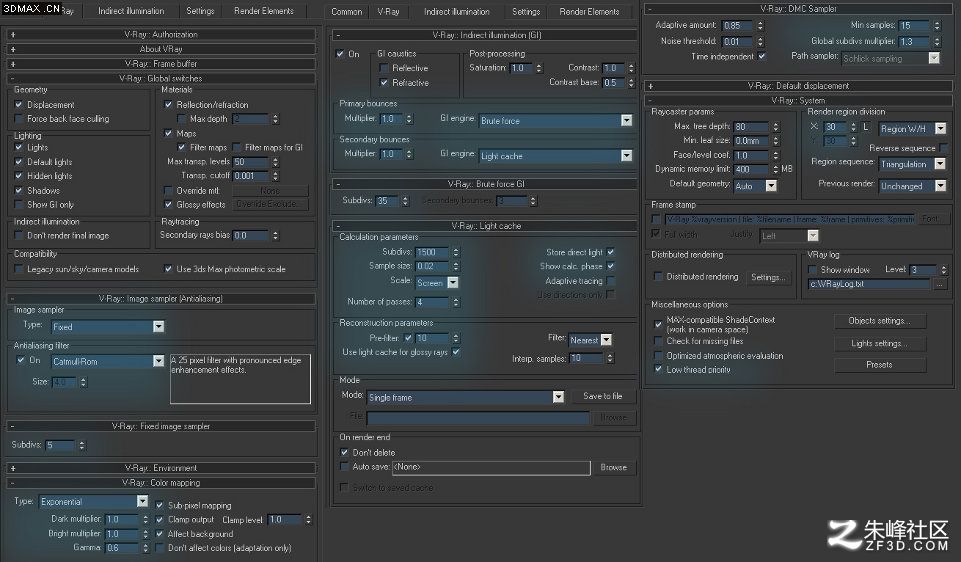Enable Reflective GI caustics
The image size is (961, 562).
point(384,68)
